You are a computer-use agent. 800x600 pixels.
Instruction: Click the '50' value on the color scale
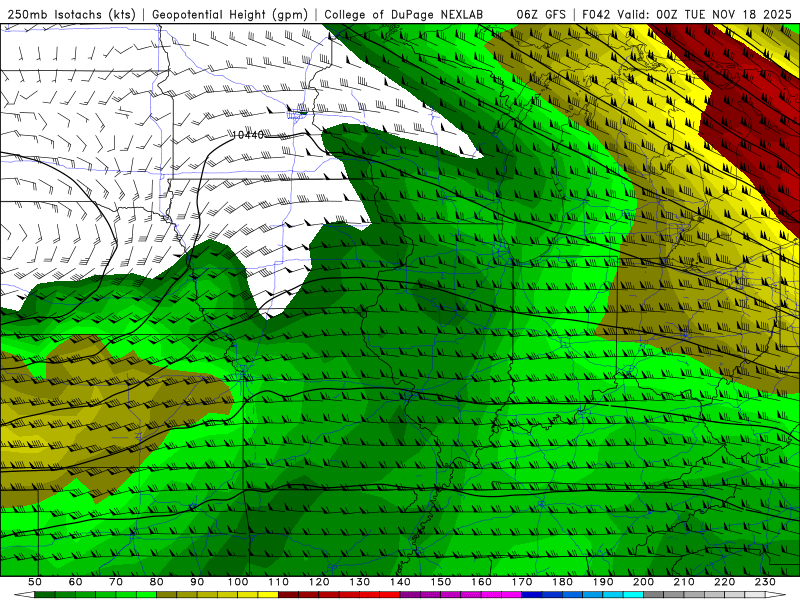pos(35,582)
